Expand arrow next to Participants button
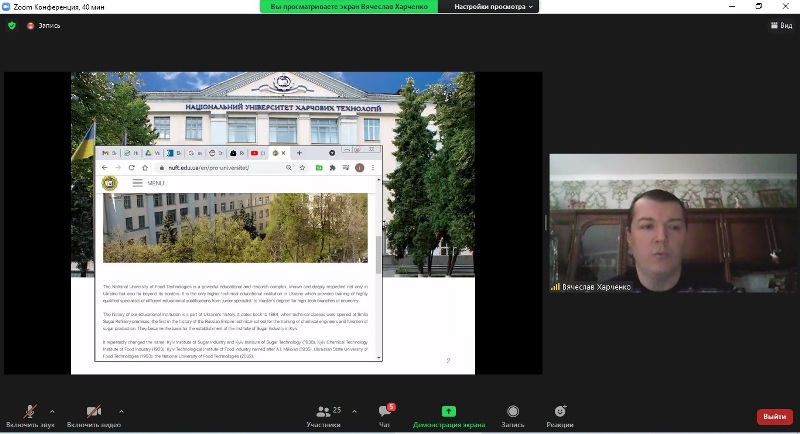The image size is (800, 434). [354, 411]
